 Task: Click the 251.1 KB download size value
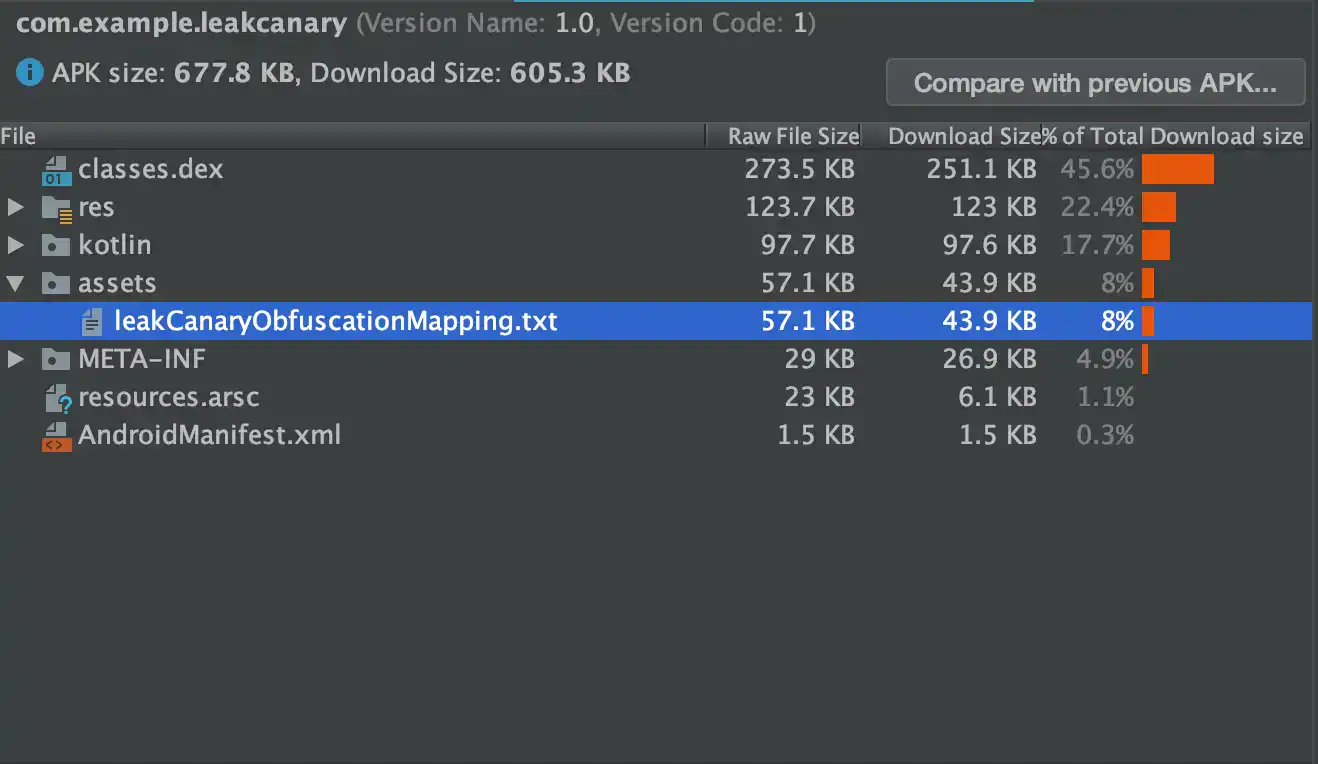981,170
